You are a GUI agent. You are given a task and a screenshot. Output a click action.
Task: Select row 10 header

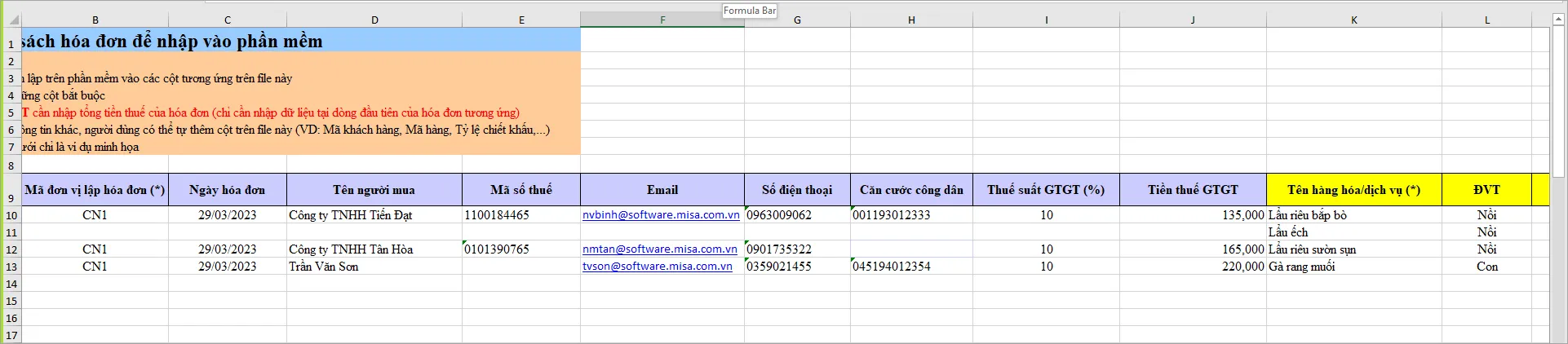[x=11, y=216]
